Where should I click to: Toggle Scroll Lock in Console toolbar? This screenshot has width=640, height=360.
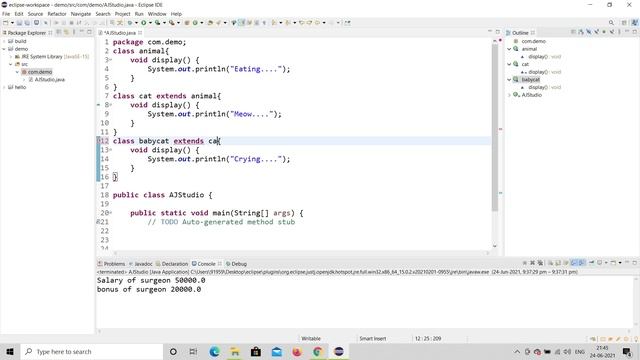tap(558, 263)
